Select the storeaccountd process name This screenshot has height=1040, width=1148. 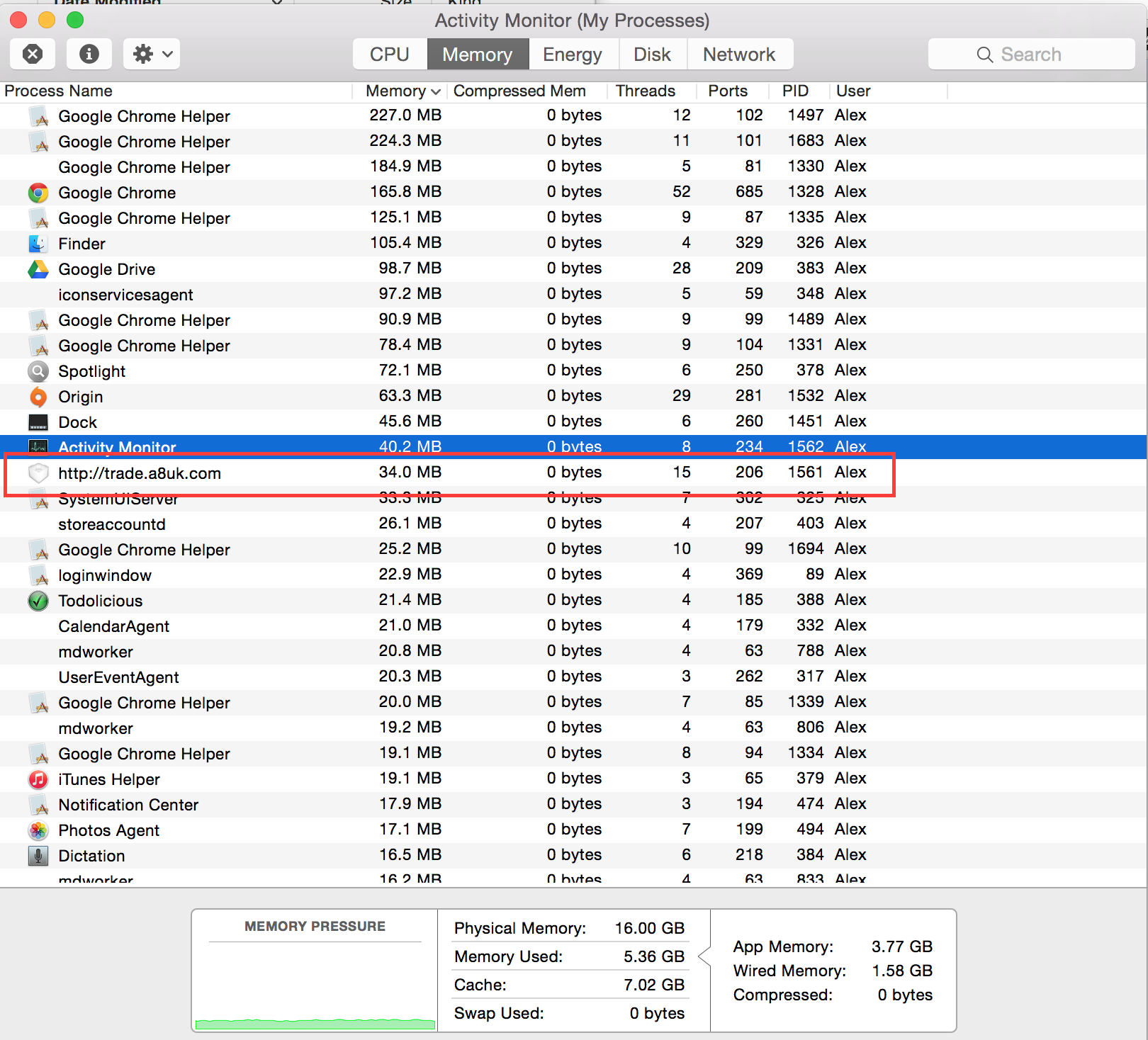pos(112,524)
